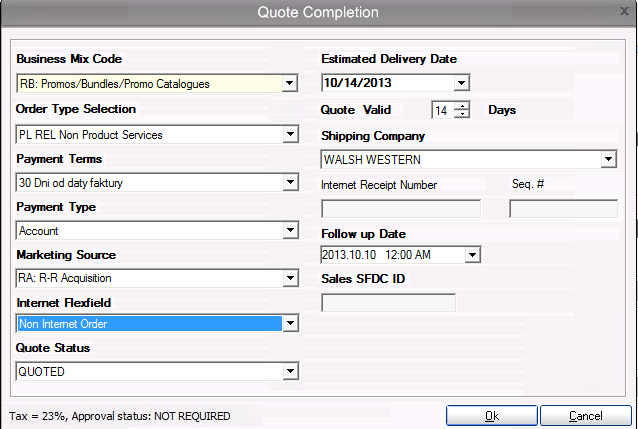Viewport: 638px width, 429px height.
Task: Open the Marketing Source dropdown arrow
Action: 290,278
